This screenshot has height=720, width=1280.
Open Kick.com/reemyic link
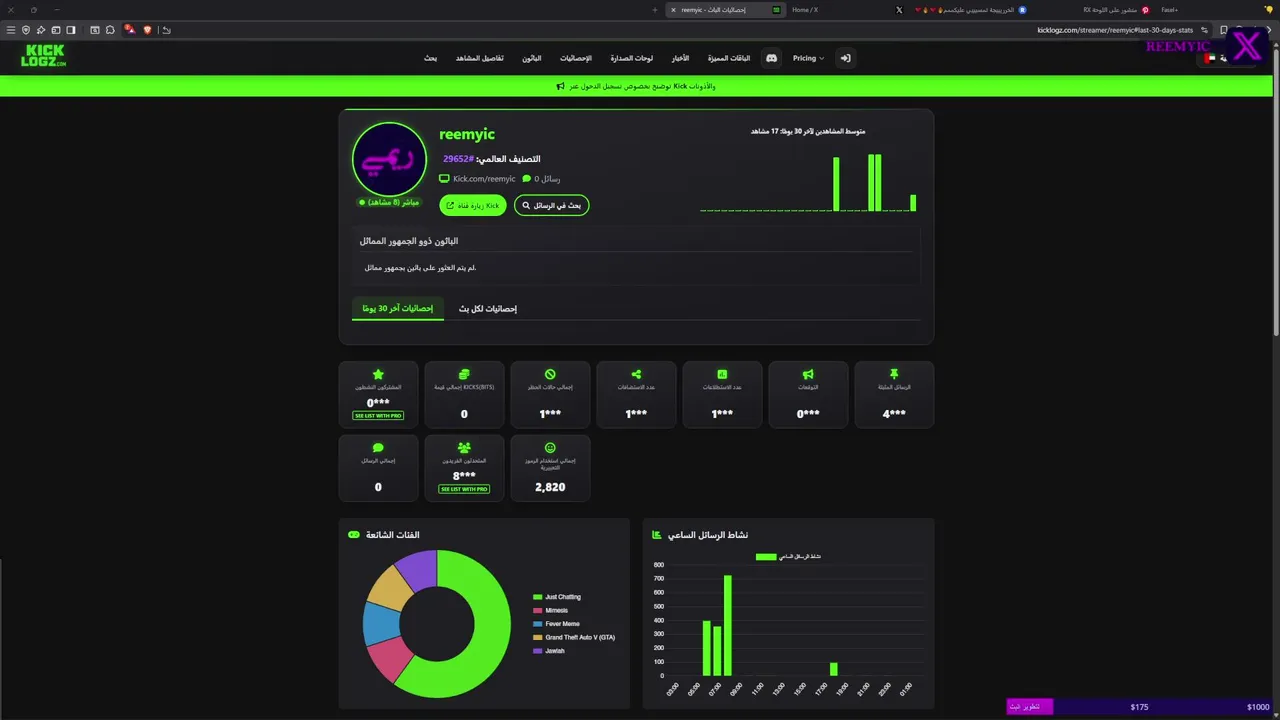tap(484, 179)
